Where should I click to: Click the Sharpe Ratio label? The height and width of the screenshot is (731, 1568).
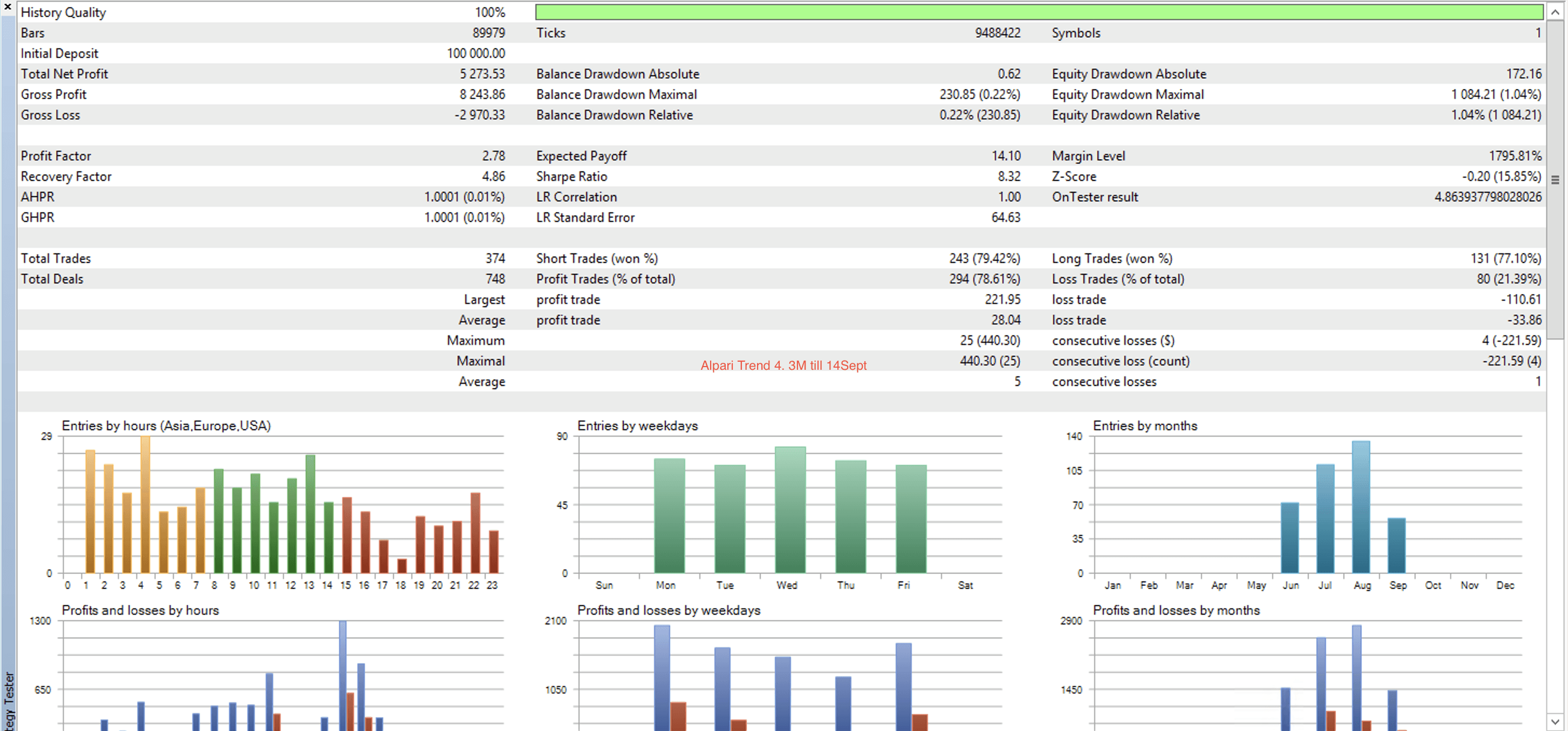click(571, 177)
